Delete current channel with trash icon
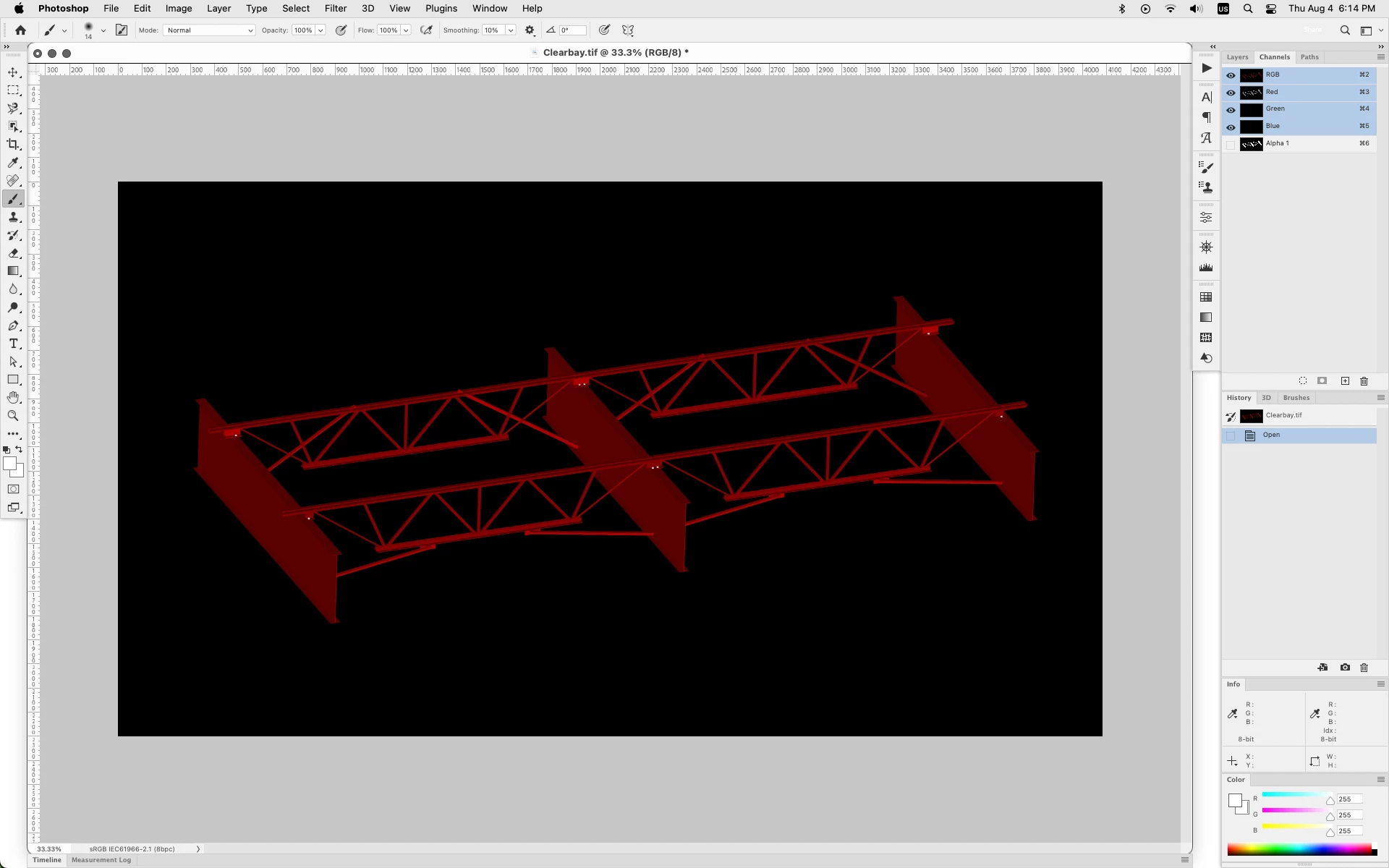The width and height of the screenshot is (1389, 868). pos(1364,381)
